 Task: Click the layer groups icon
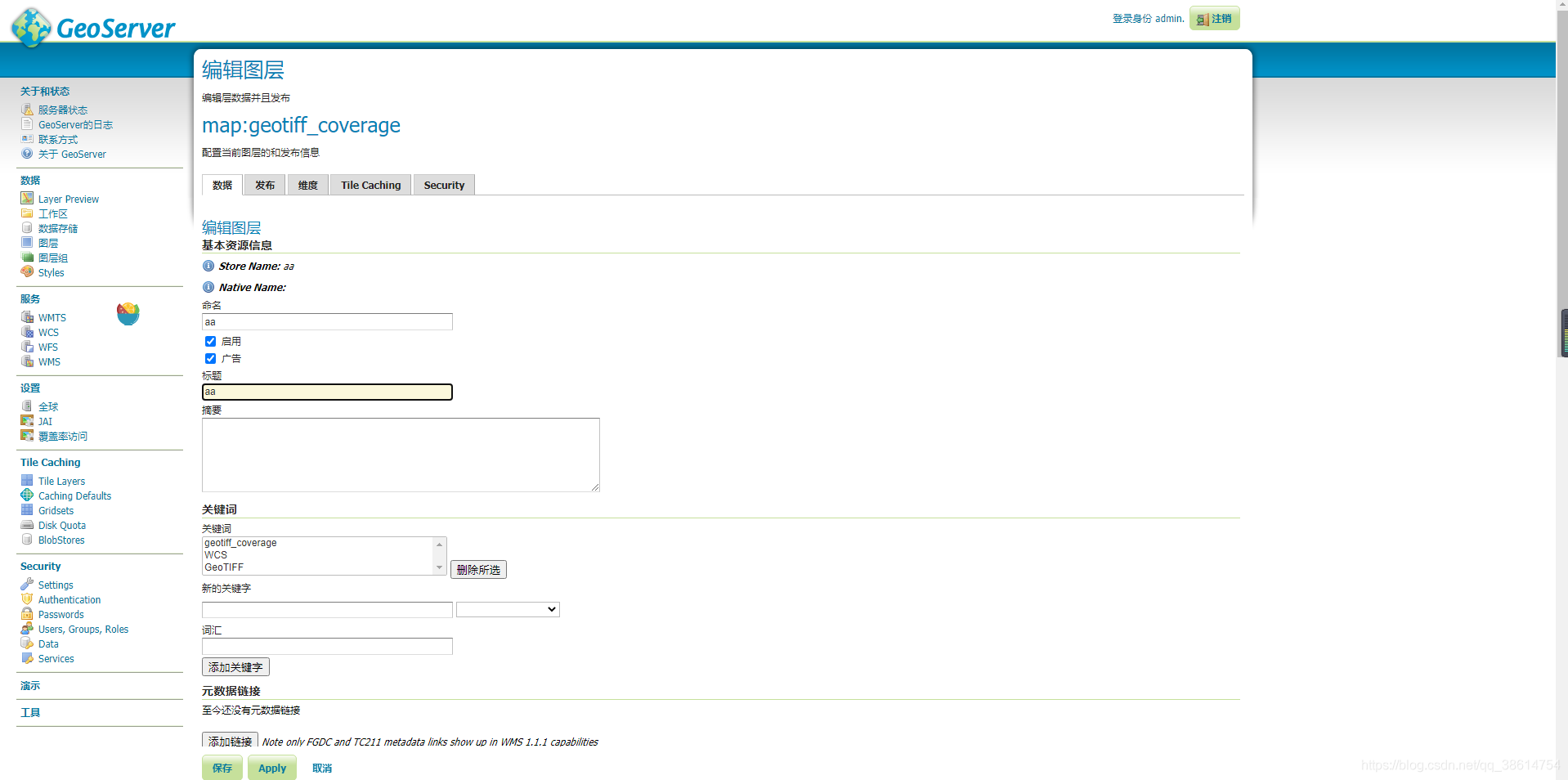27,258
